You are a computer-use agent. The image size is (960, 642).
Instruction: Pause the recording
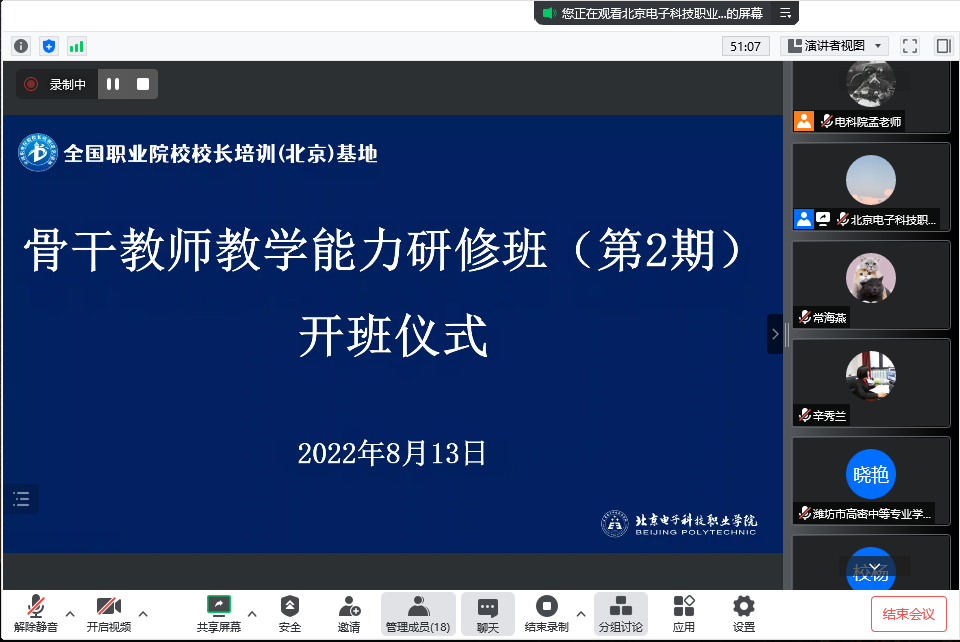pyautogui.click(x=113, y=85)
